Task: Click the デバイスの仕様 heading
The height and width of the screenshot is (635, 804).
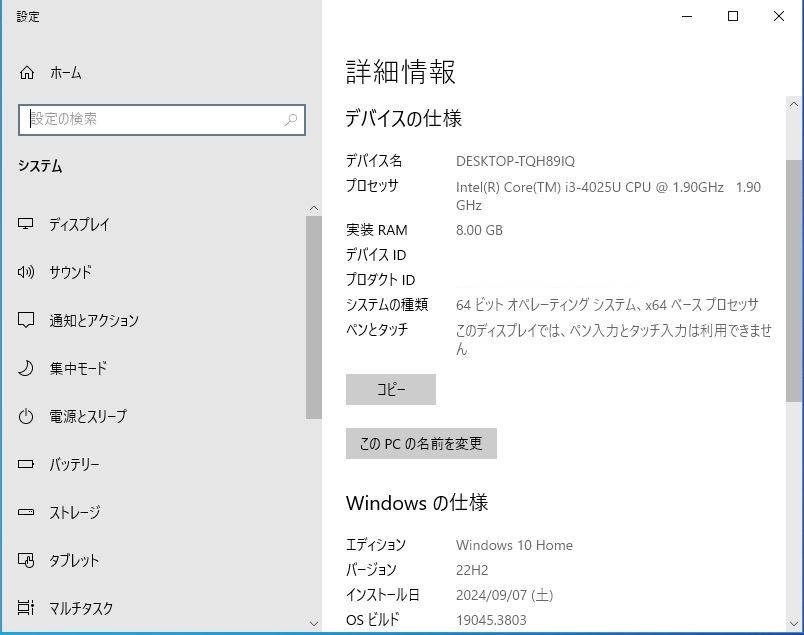Action: [404, 118]
